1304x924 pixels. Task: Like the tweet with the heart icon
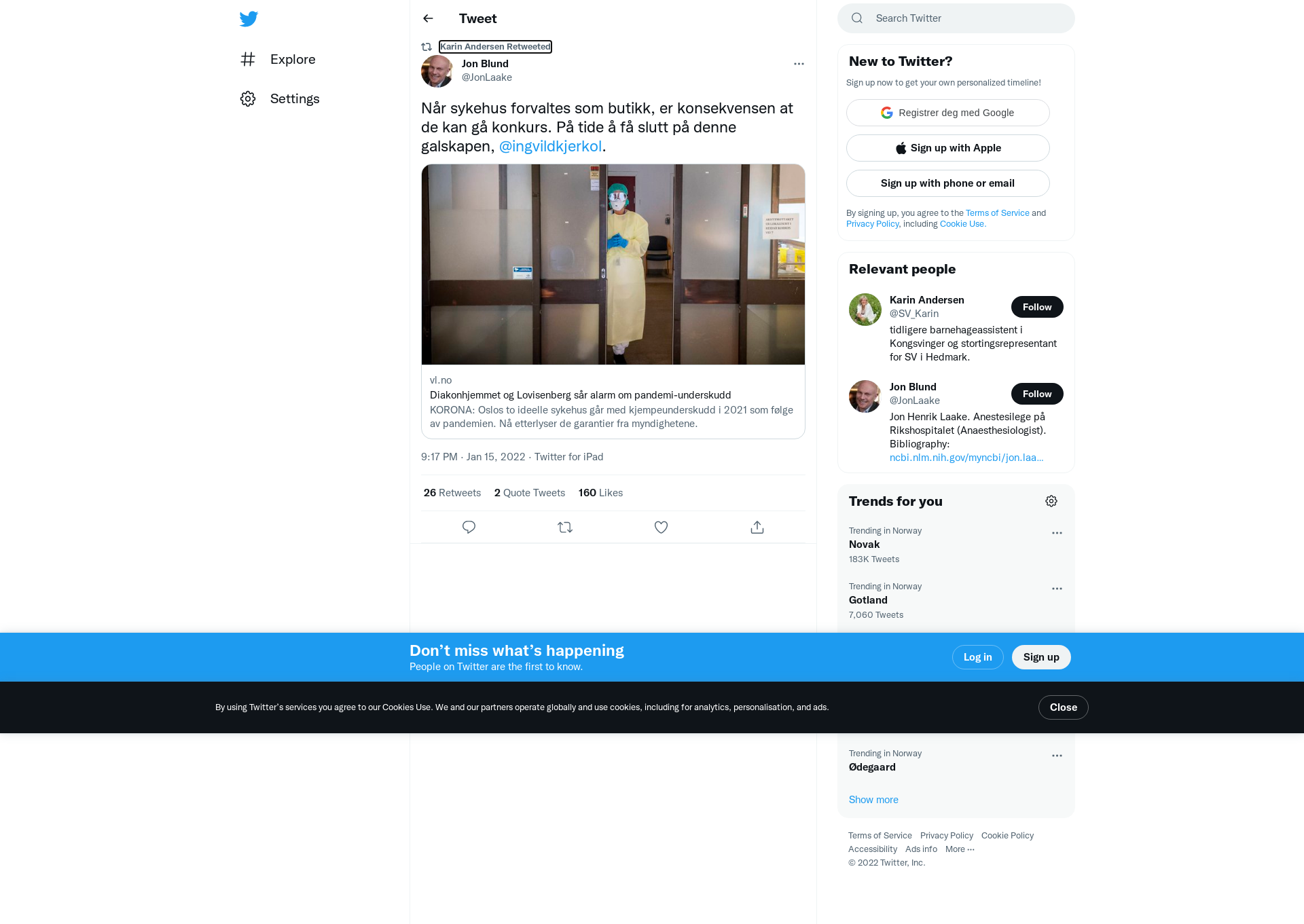pyautogui.click(x=661, y=527)
